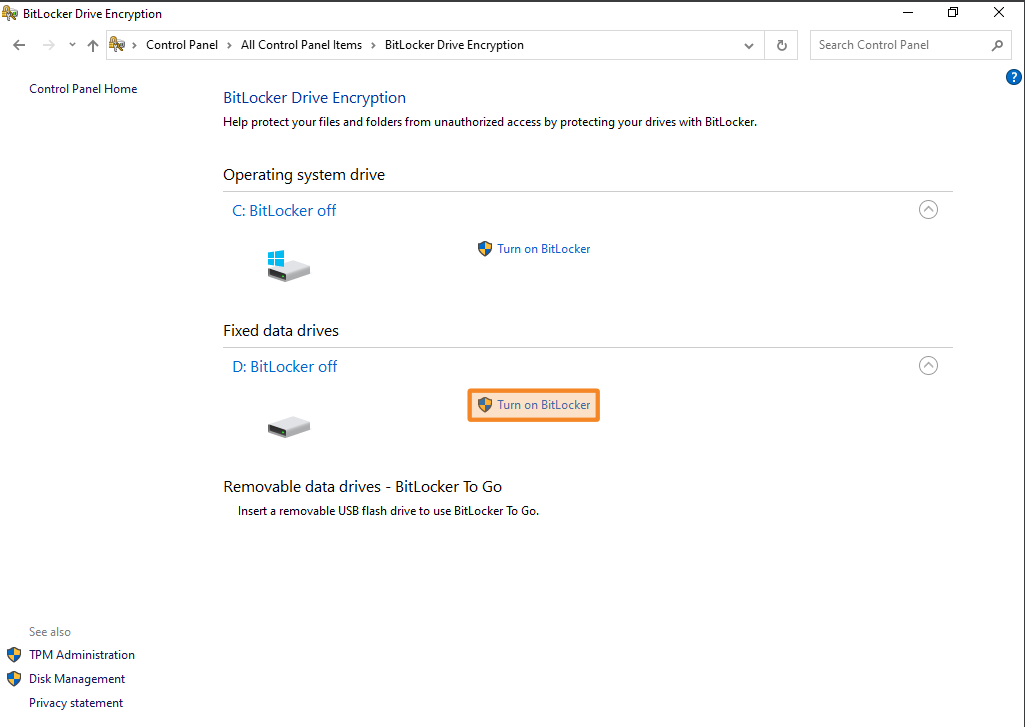Open Disk Management link
Viewport: 1025px width, 727px height.
[77, 679]
